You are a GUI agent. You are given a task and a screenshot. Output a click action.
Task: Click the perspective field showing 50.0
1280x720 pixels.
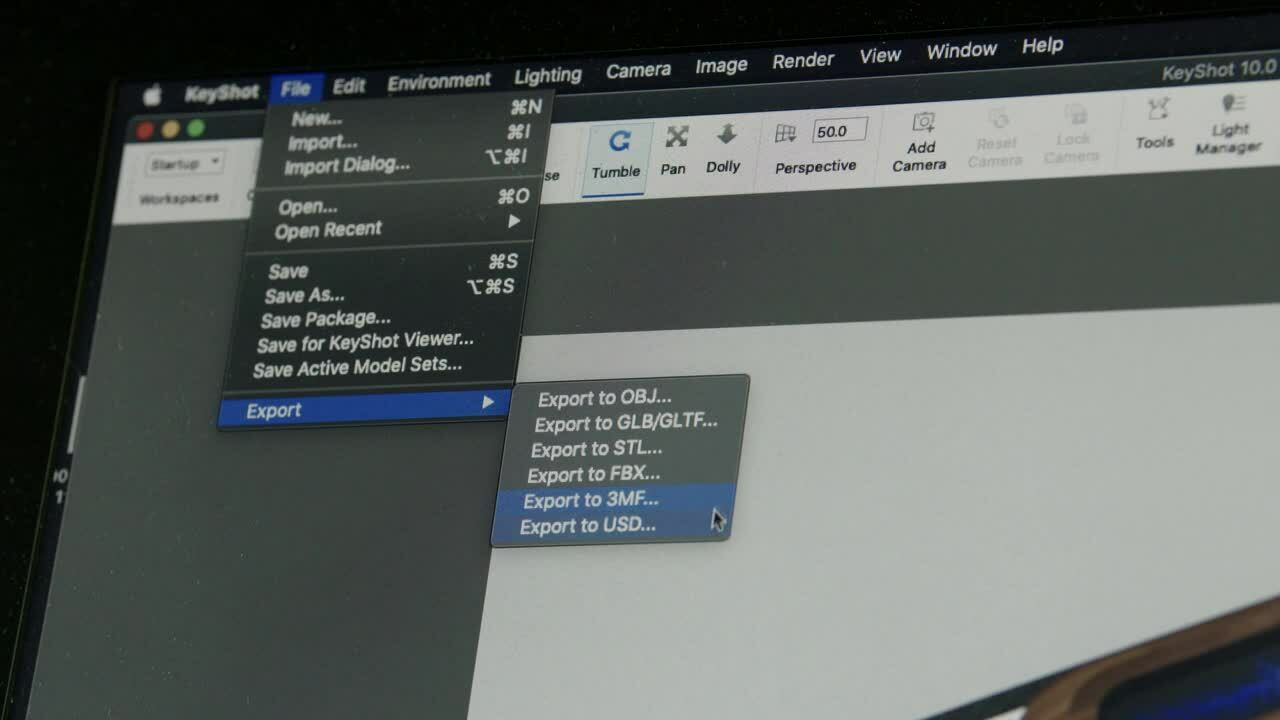pos(838,131)
